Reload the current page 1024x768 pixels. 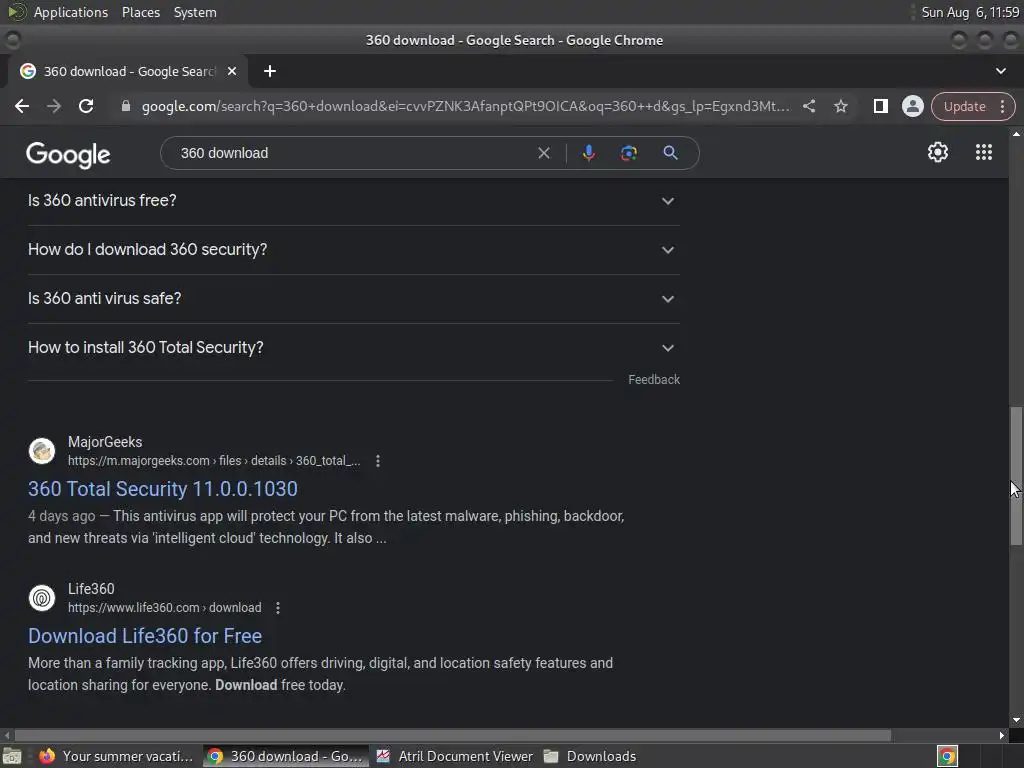(x=86, y=106)
